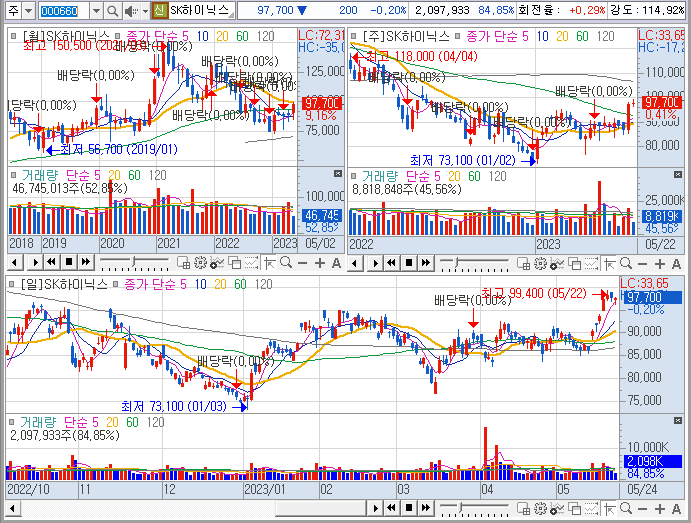Close monthly volume panel
Screen dimensions: 691x523
point(338,174)
